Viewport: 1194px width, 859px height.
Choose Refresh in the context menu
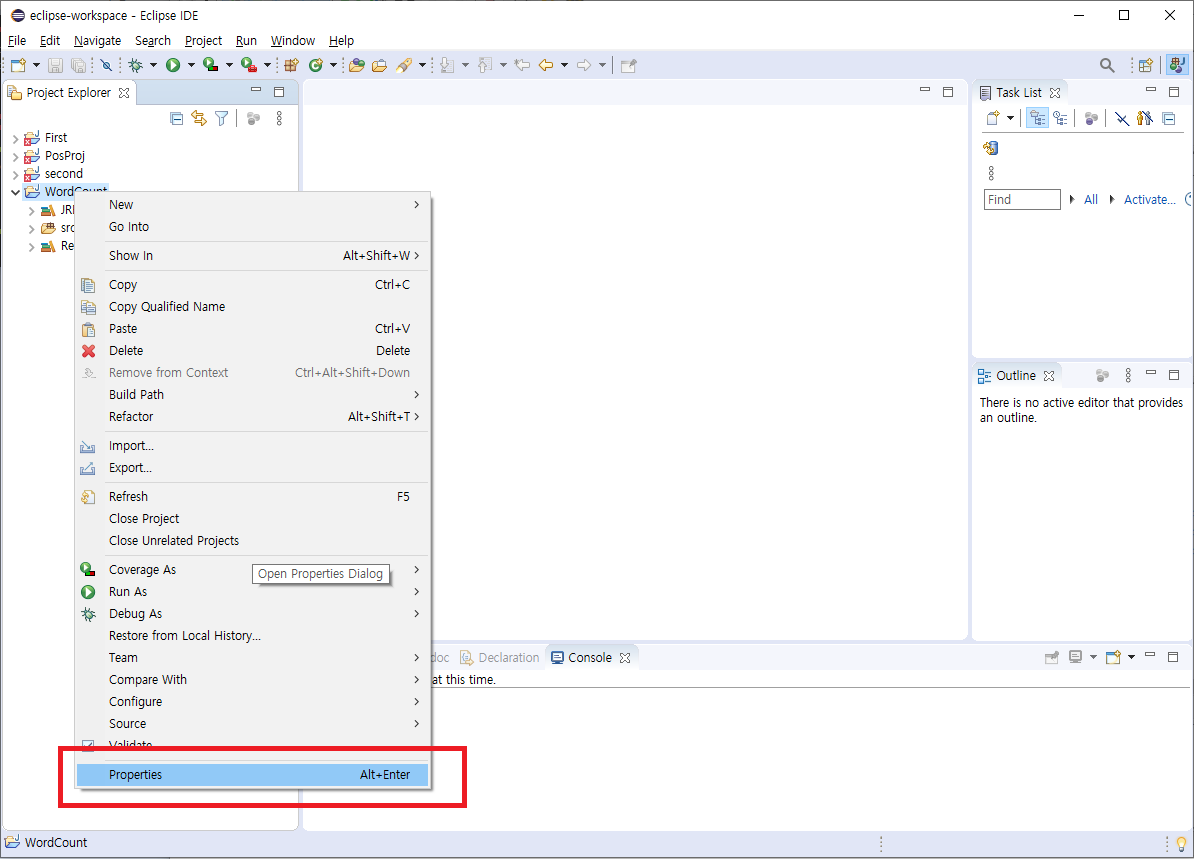pos(252,497)
